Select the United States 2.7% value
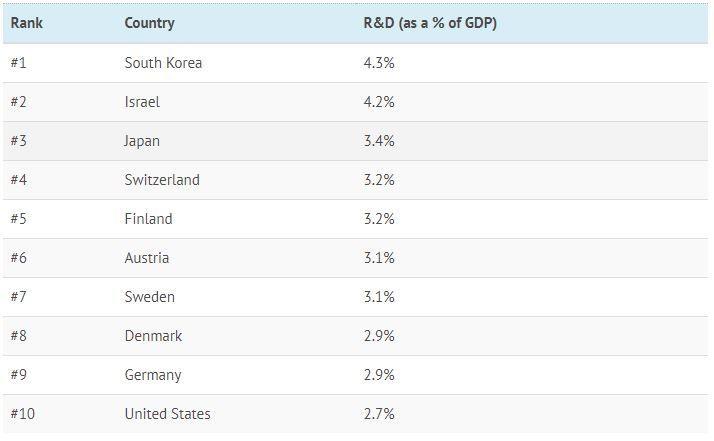Image resolution: width=714 pixels, height=441 pixels. tap(379, 414)
